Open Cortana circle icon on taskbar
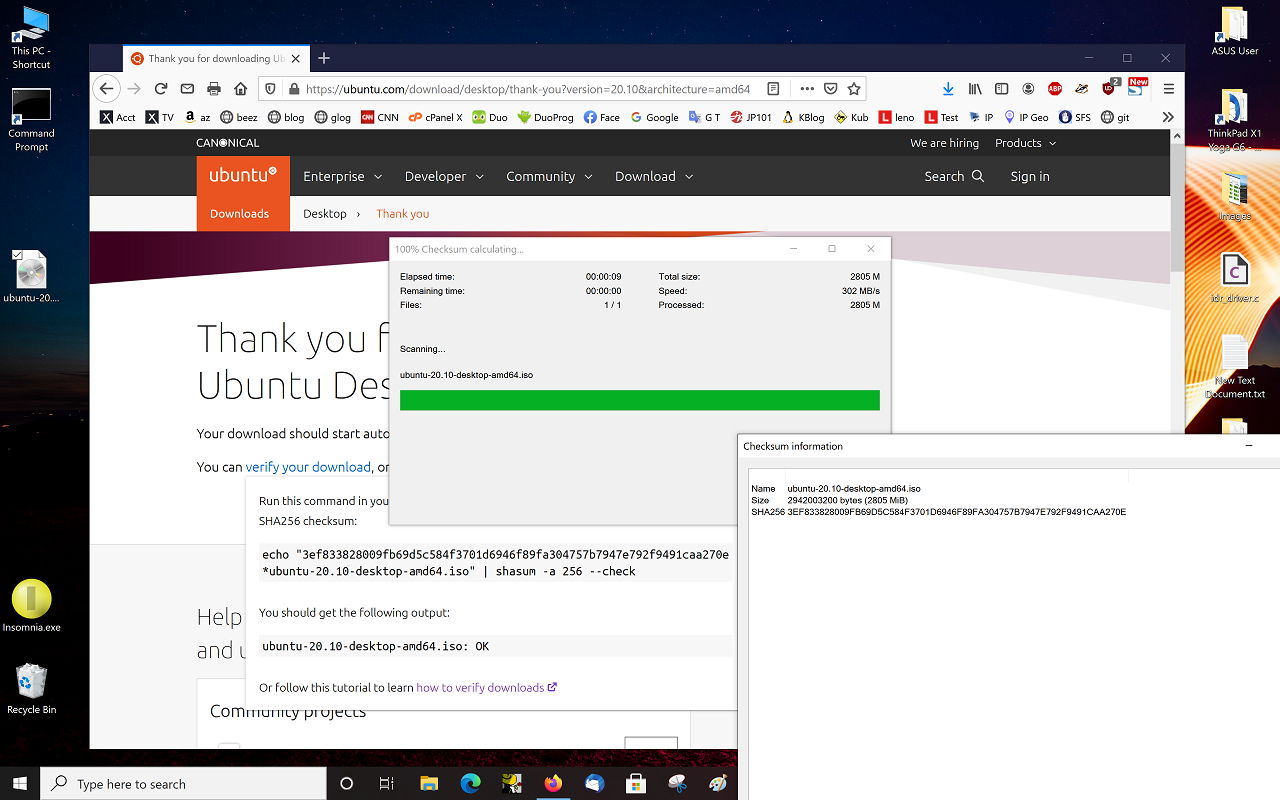1280x800 pixels. pos(347,784)
